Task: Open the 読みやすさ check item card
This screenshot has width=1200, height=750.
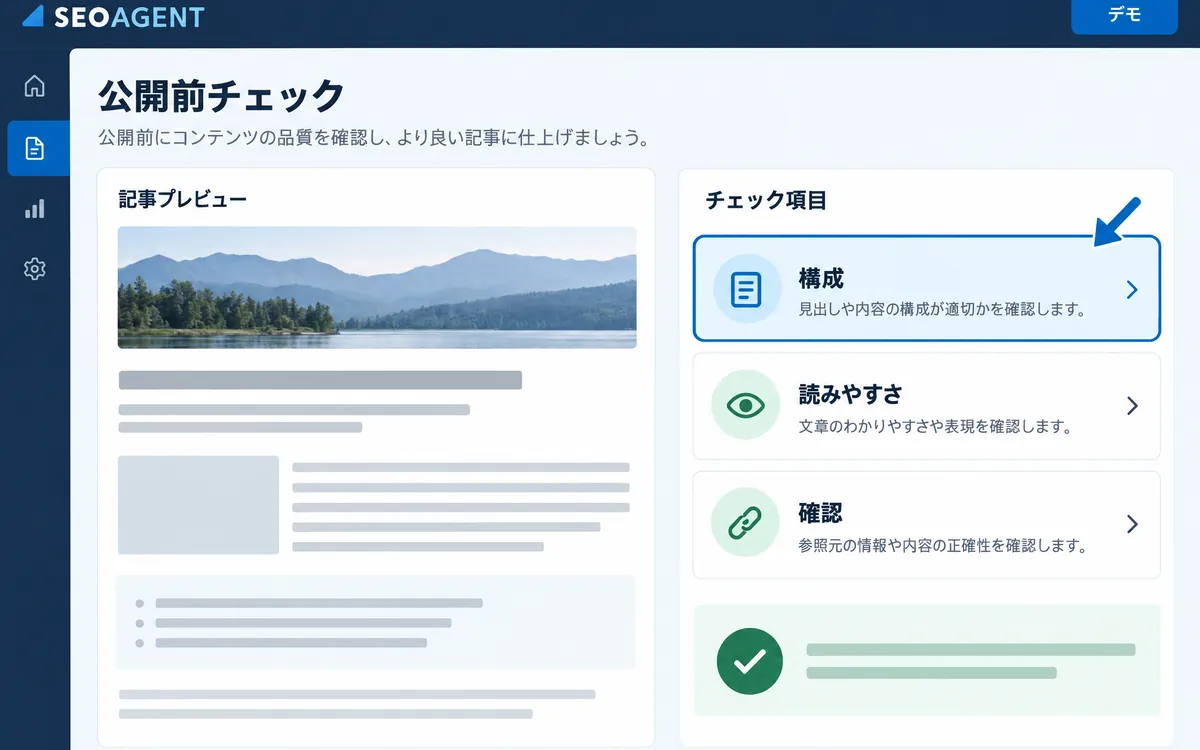Action: (927, 406)
